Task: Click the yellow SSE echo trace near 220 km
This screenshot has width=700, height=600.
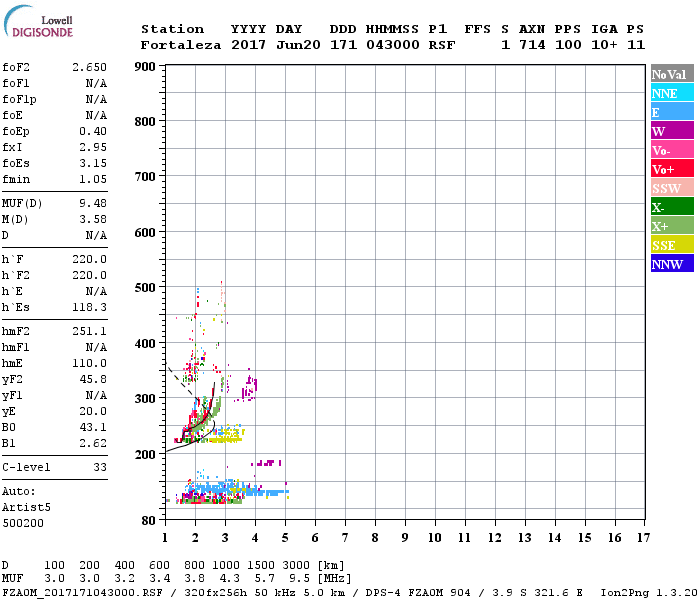Action: click(226, 440)
